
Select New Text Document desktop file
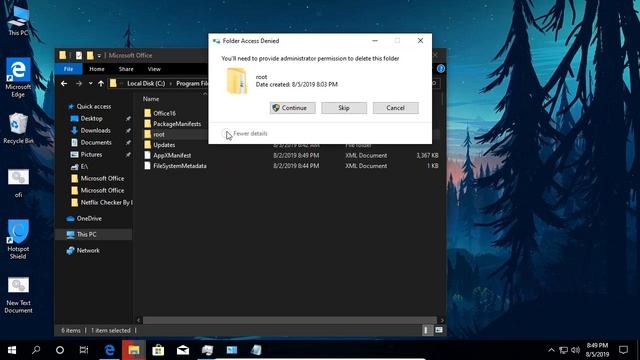[x=18, y=295]
